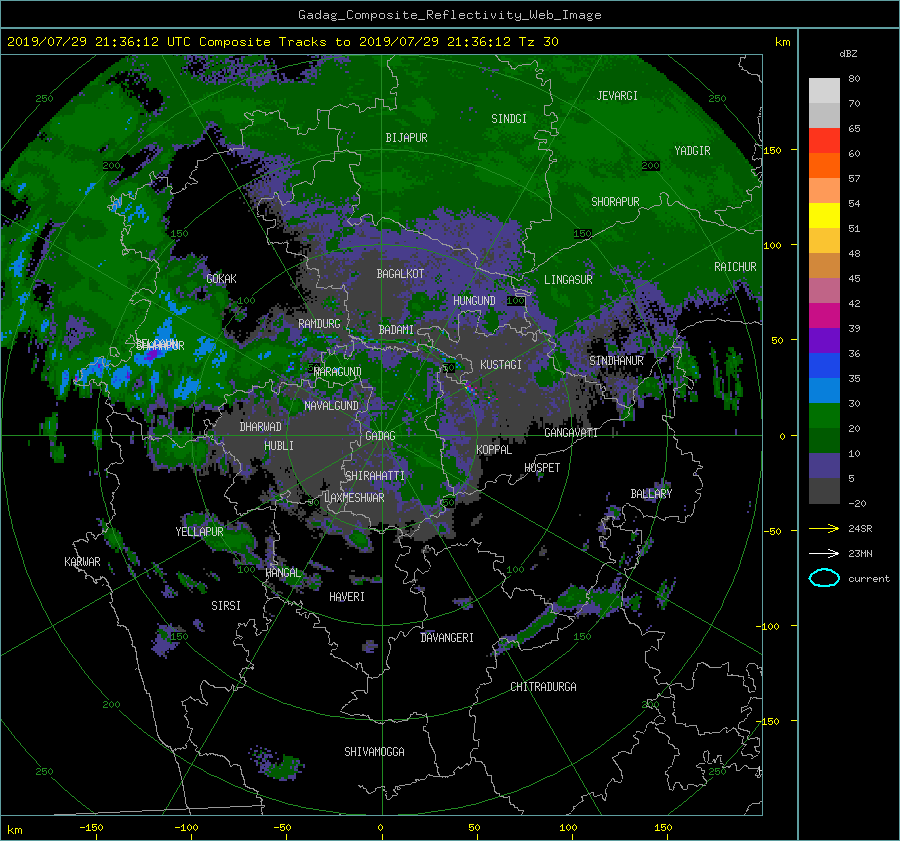The width and height of the screenshot is (900, 841).
Task: Click the HOSPET city label
Action: tap(542, 468)
